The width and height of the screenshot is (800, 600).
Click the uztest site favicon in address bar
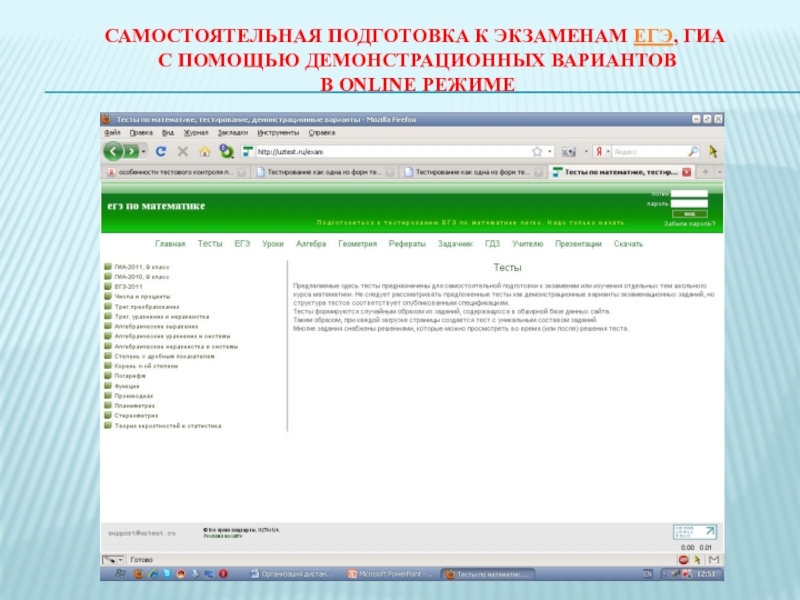(247, 152)
